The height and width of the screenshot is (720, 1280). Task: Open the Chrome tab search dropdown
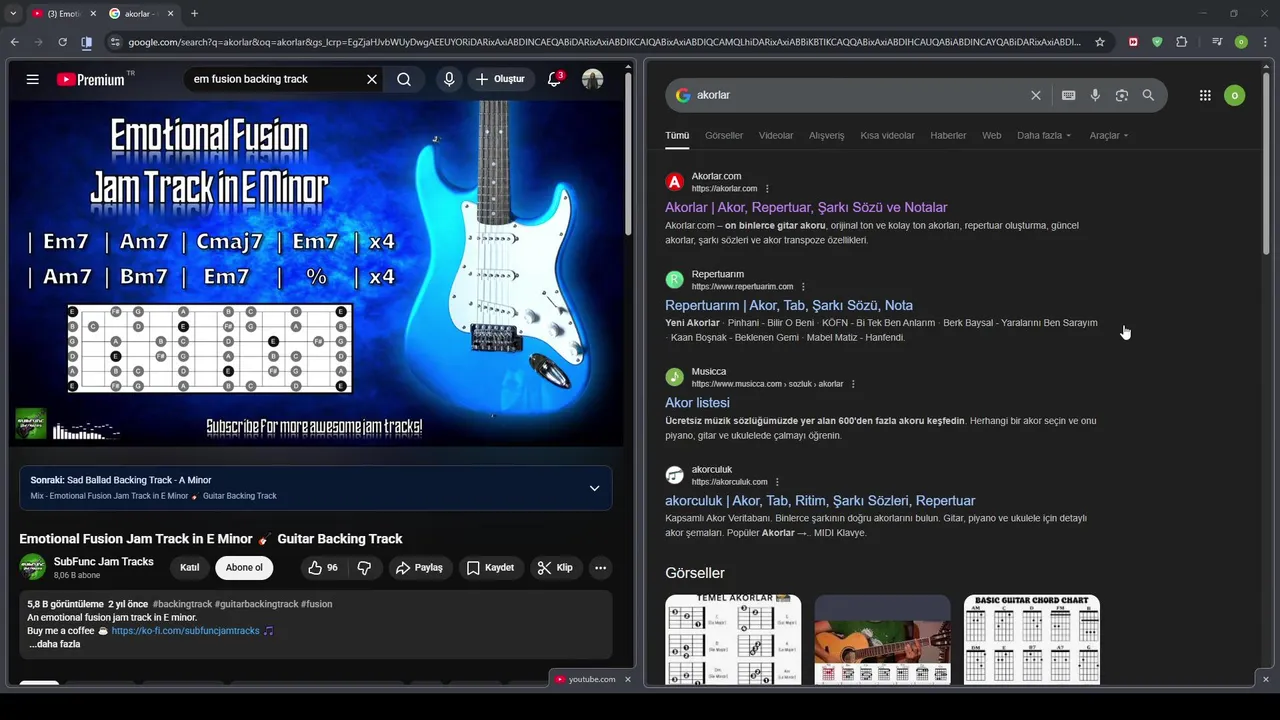click(13, 13)
